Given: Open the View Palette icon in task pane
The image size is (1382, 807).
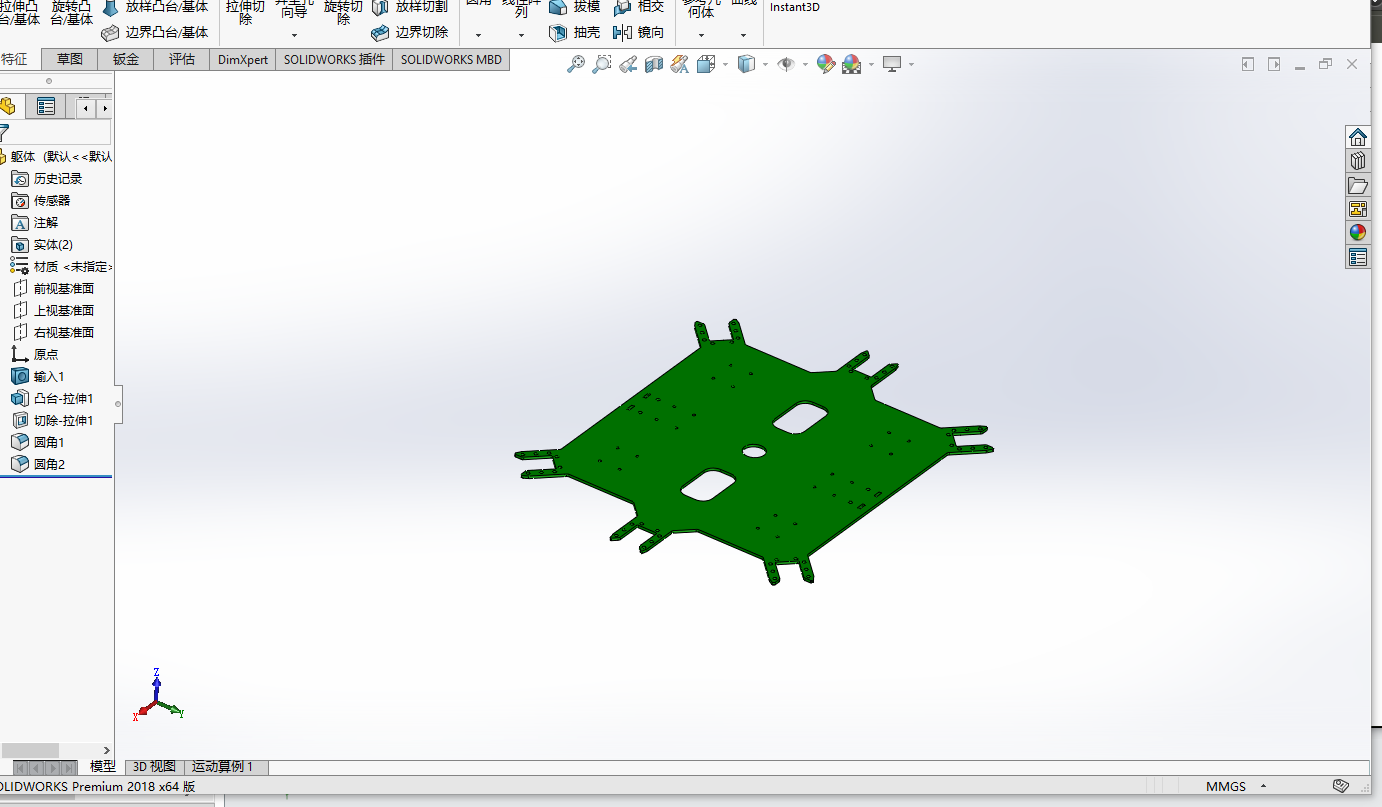Looking at the screenshot, I should tap(1357, 209).
